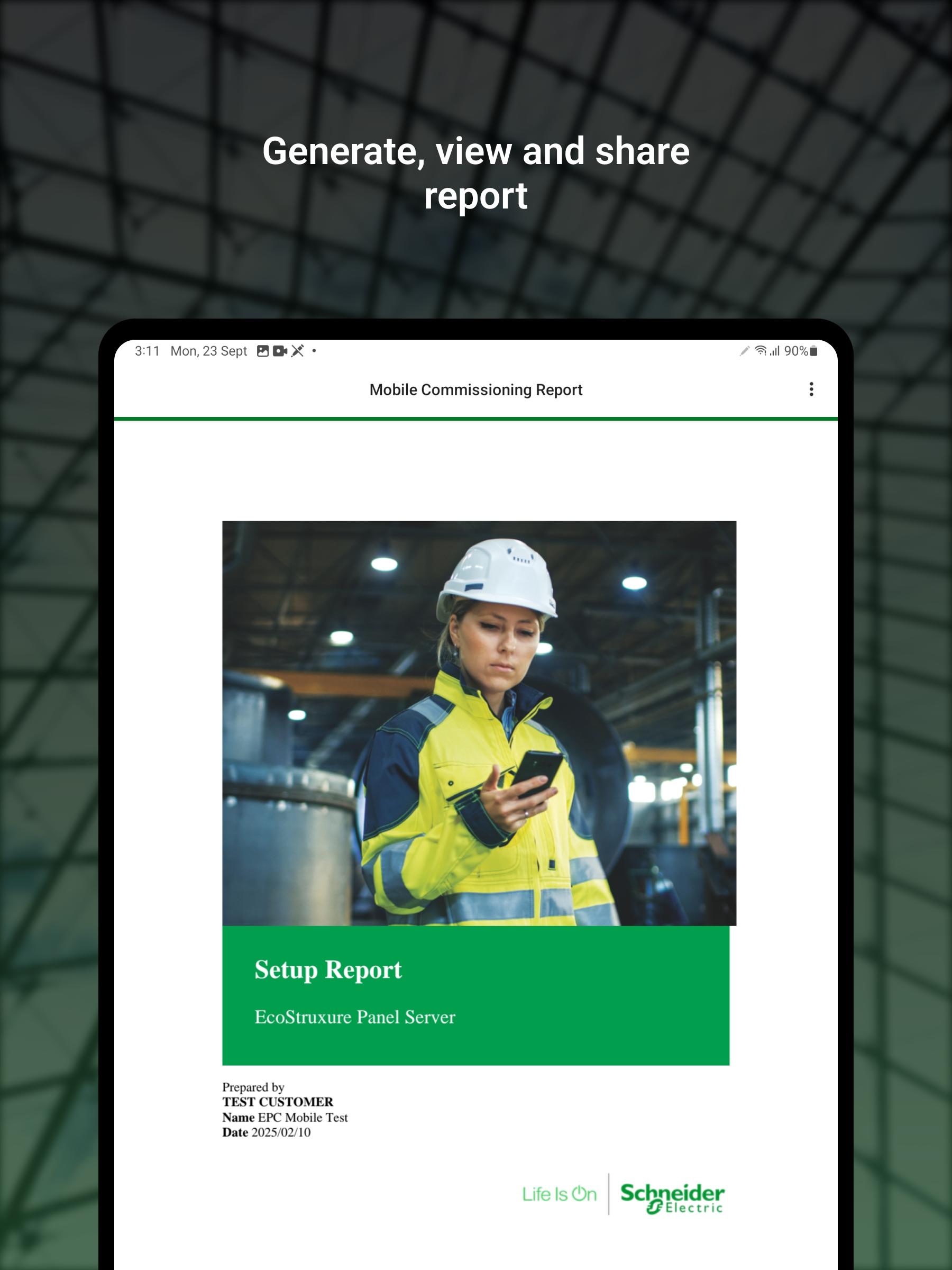Tap the battery icon in the status bar
The height and width of the screenshot is (1270, 952).
pos(813,351)
